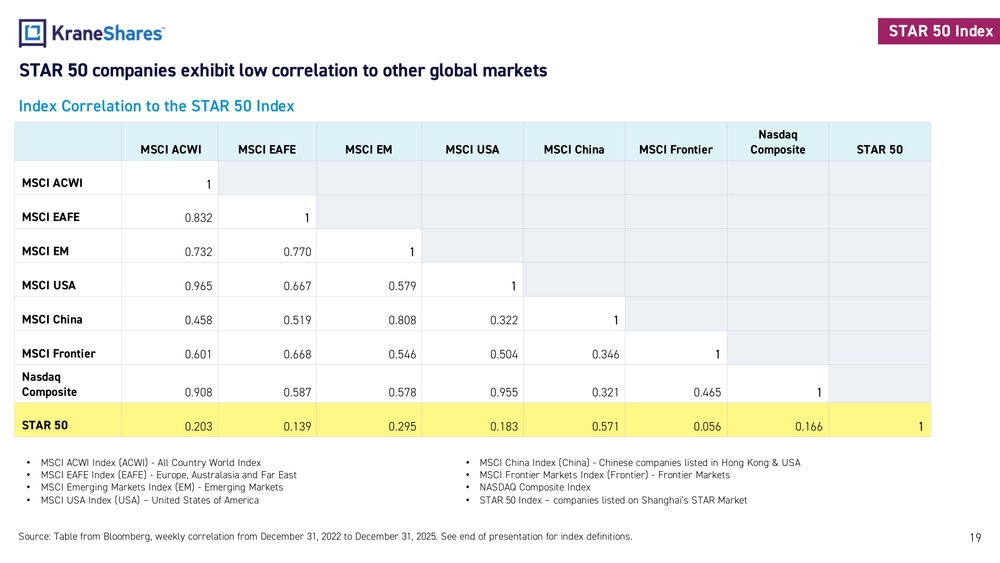
Task: Click the 0.955 Nasdaq Composite correlation cell
Action: tap(504, 393)
